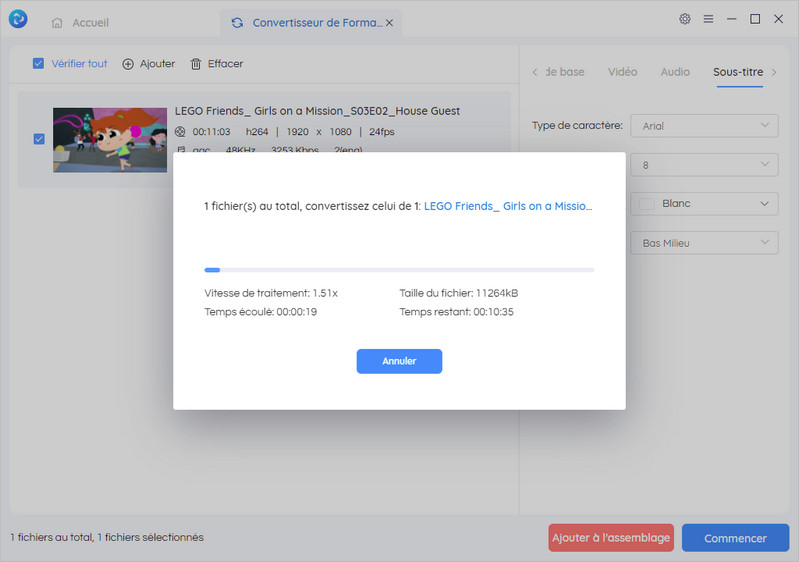Close the Convertisseur de Format tab
This screenshot has height=562, width=799.
(x=389, y=22)
